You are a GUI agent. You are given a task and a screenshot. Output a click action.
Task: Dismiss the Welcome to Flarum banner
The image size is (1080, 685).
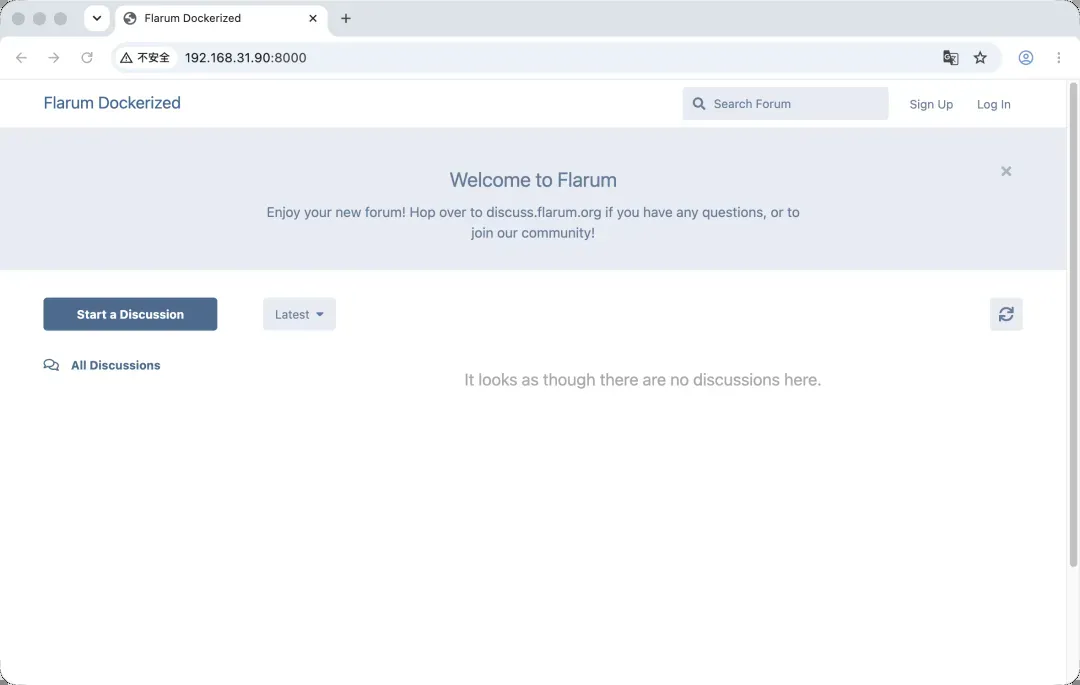click(1006, 171)
